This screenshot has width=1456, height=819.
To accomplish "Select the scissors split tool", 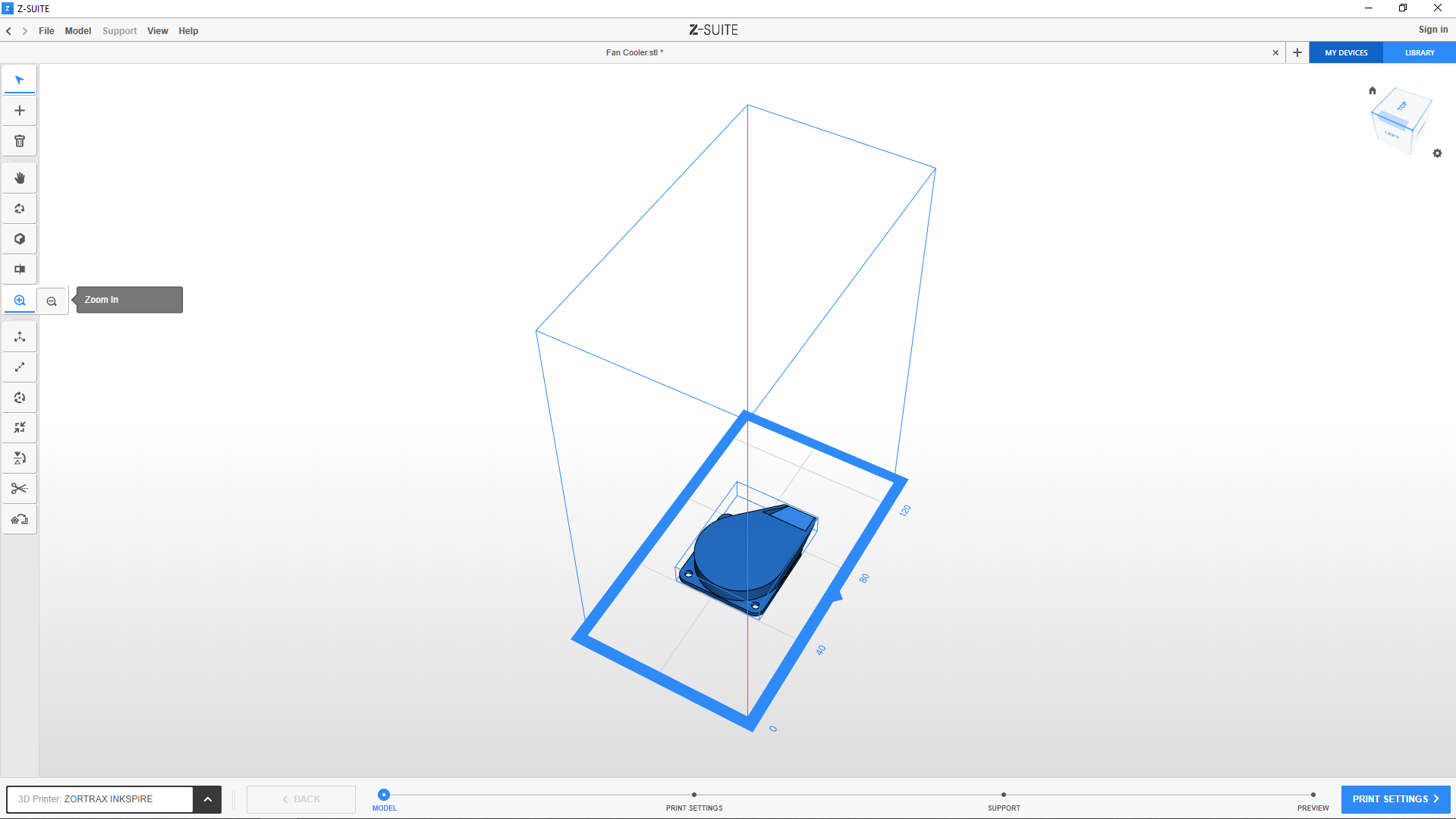I will coord(20,489).
